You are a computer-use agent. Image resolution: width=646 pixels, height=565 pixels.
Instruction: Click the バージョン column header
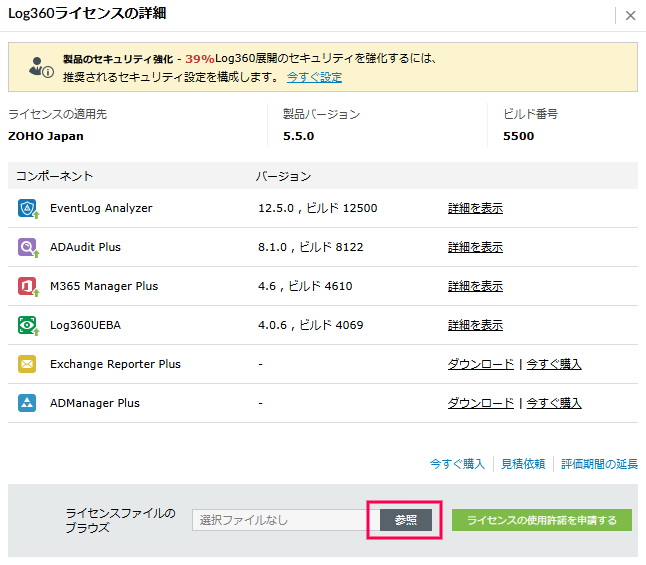coord(283,176)
